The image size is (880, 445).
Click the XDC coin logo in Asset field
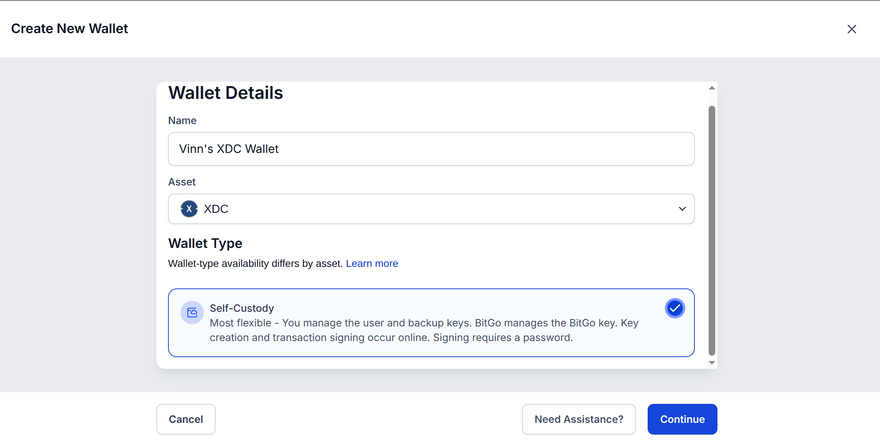(x=189, y=209)
